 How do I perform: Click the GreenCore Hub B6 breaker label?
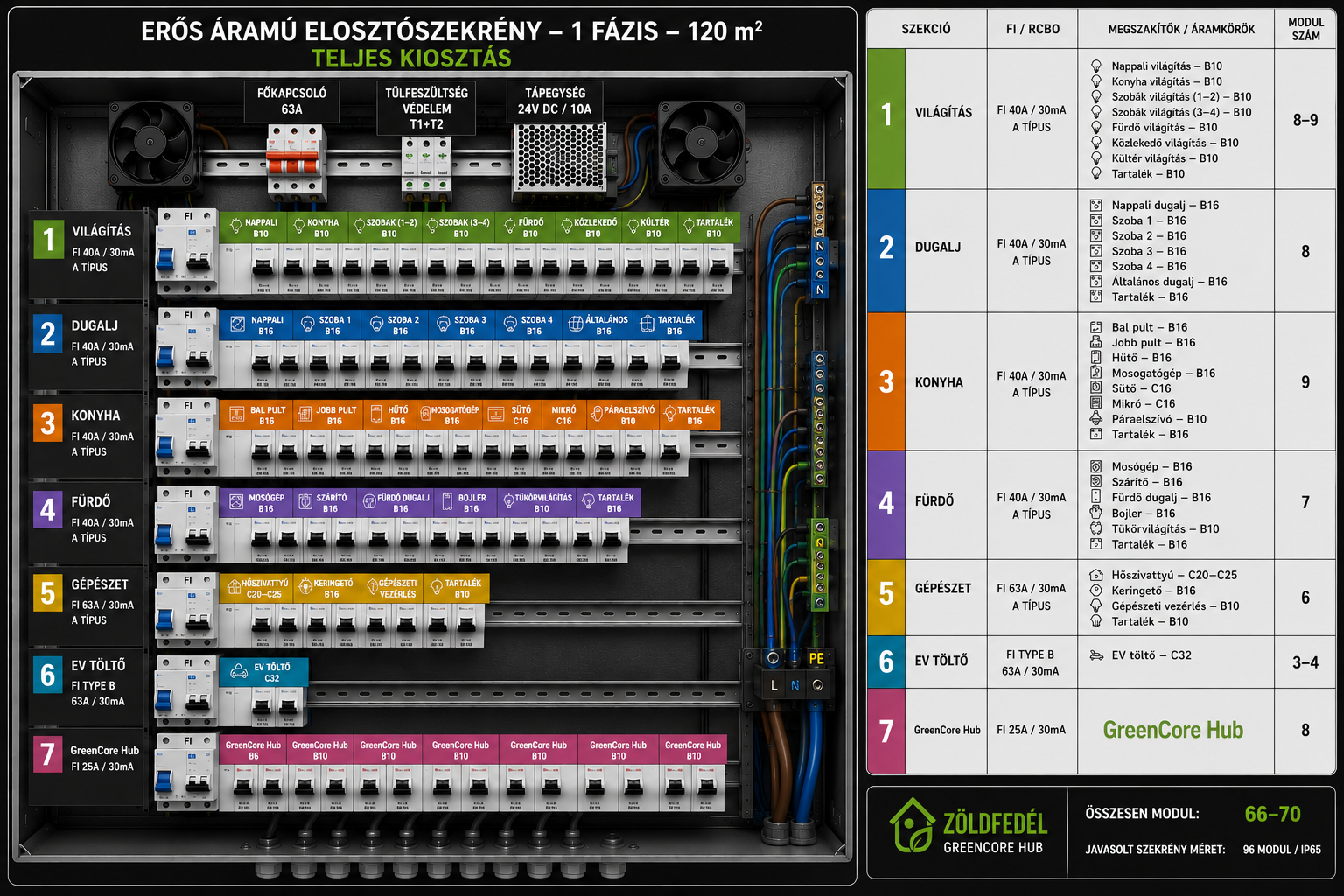253,750
